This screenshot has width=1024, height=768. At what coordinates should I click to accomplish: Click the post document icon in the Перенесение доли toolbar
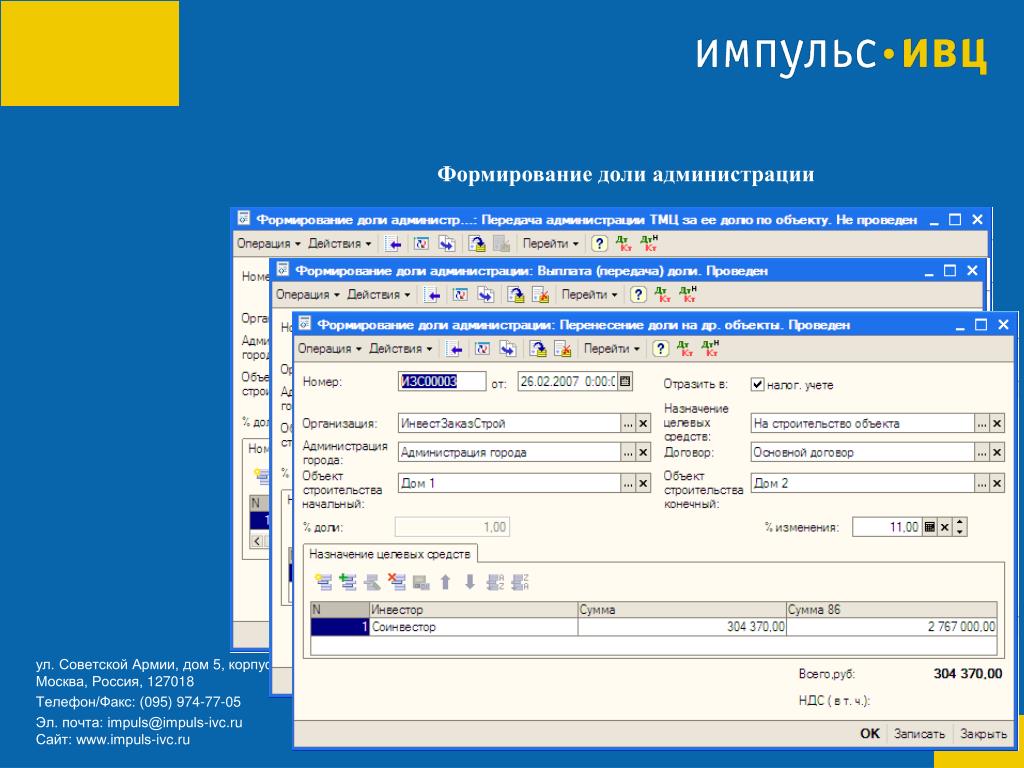[x=537, y=349]
